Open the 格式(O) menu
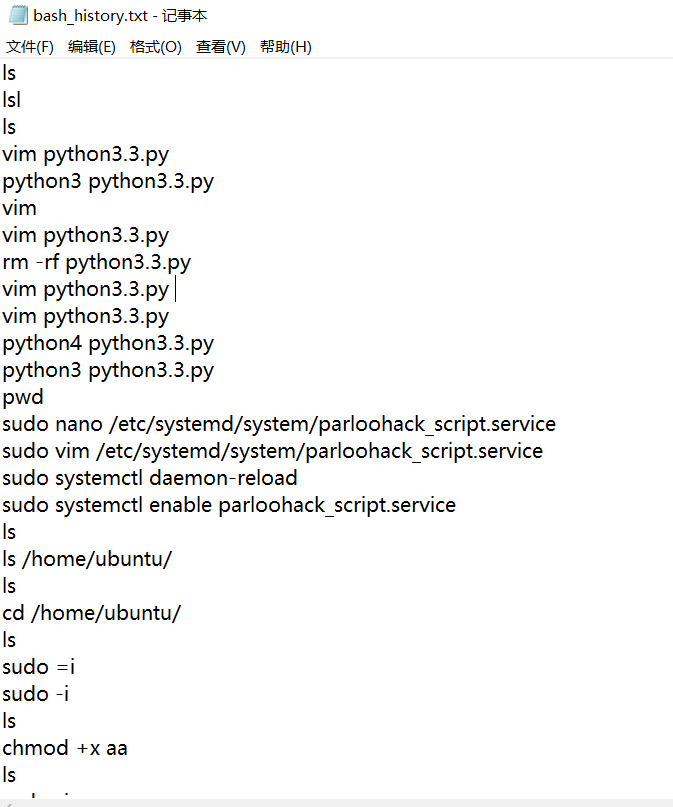This screenshot has width=673, height=807. [x=155, y=47]
